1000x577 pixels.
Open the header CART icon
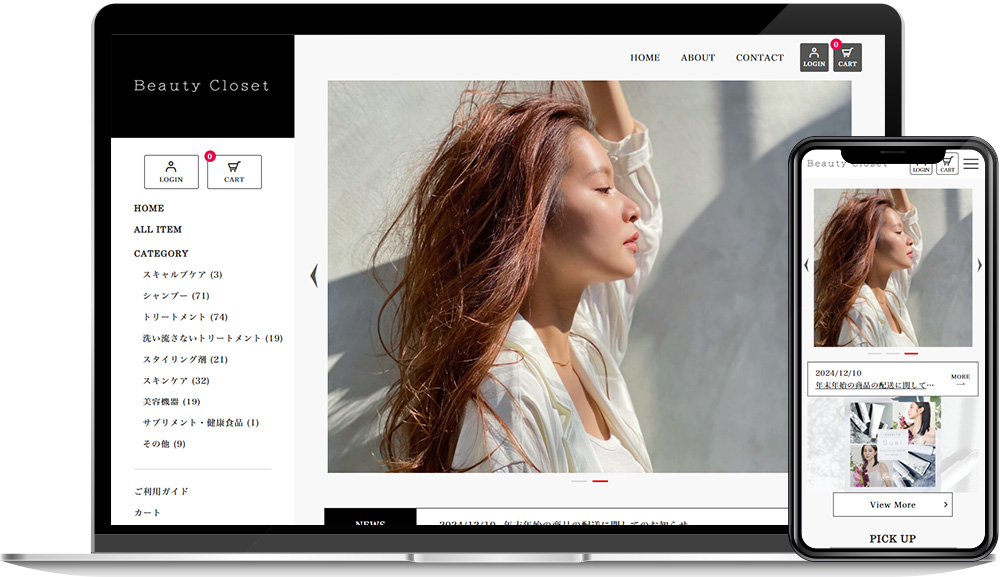pos(847,57)
